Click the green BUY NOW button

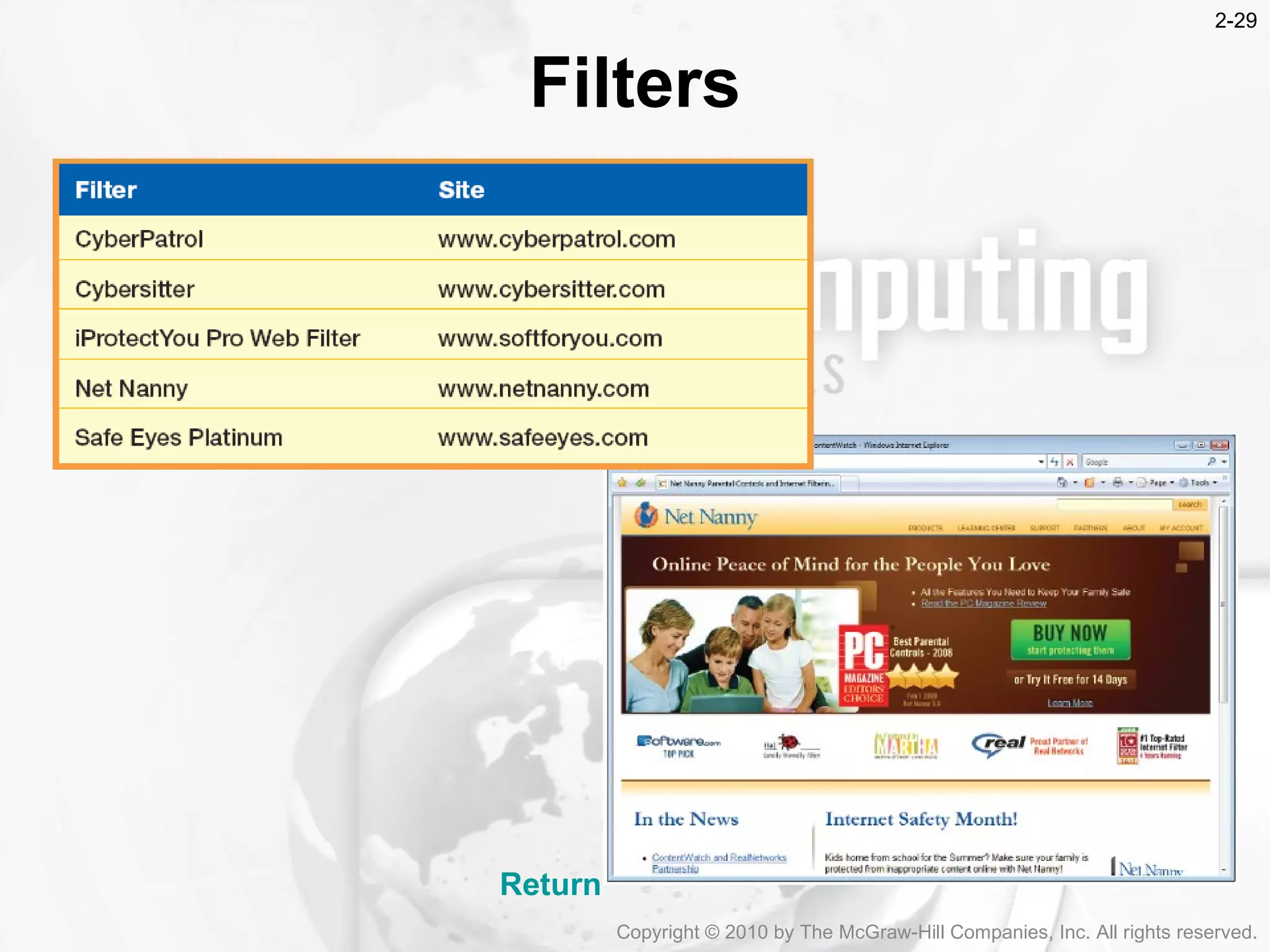1070,639
